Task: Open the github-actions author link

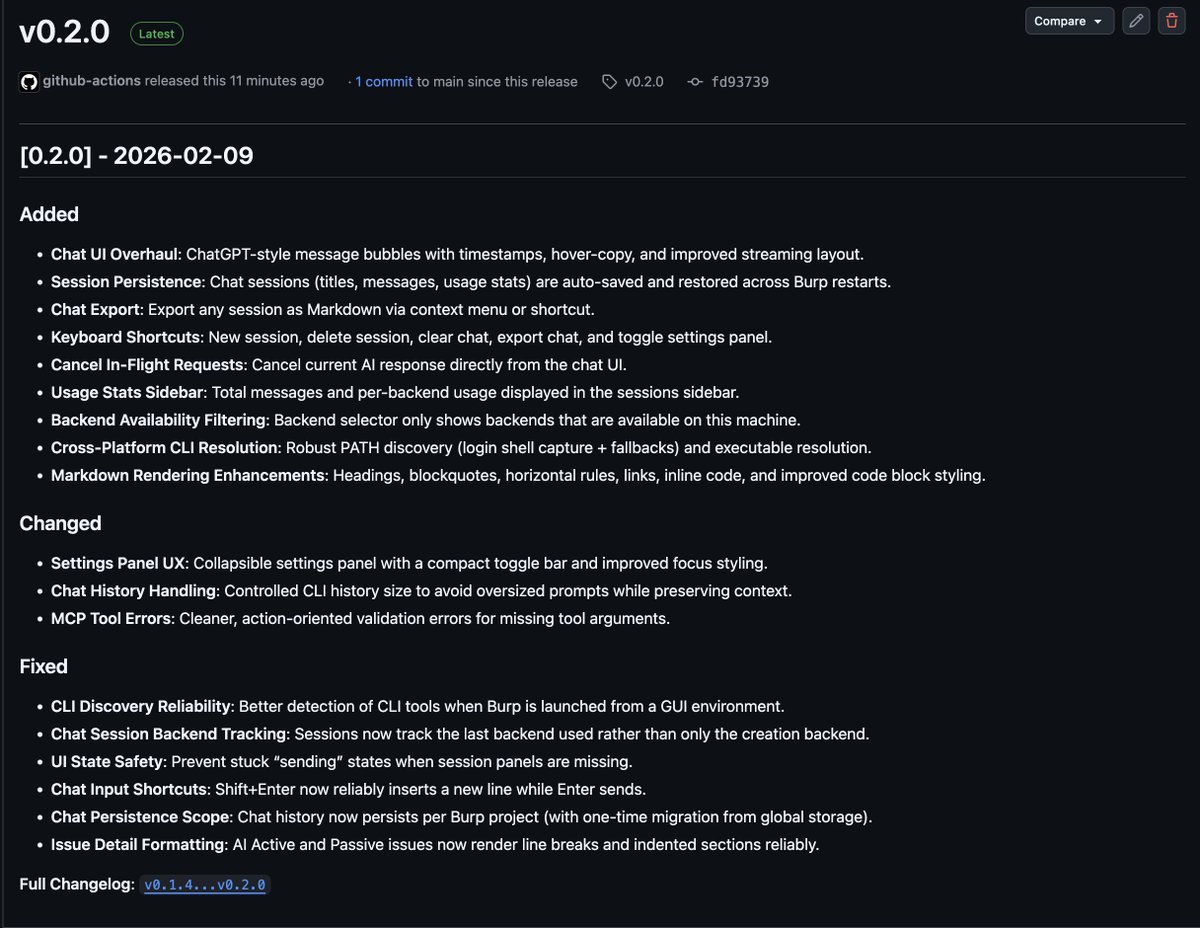Action: (91, 81)
